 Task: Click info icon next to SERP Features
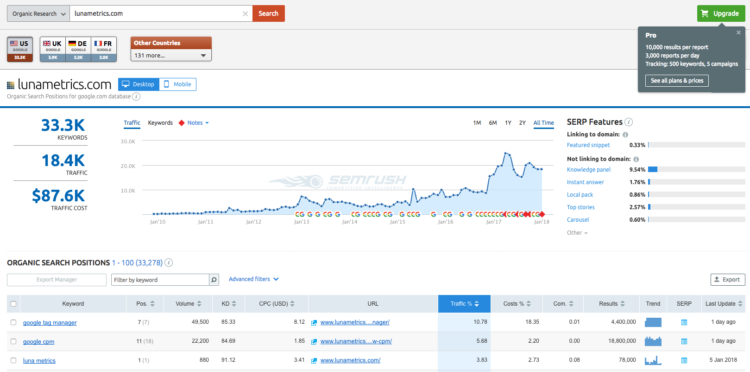629,122
